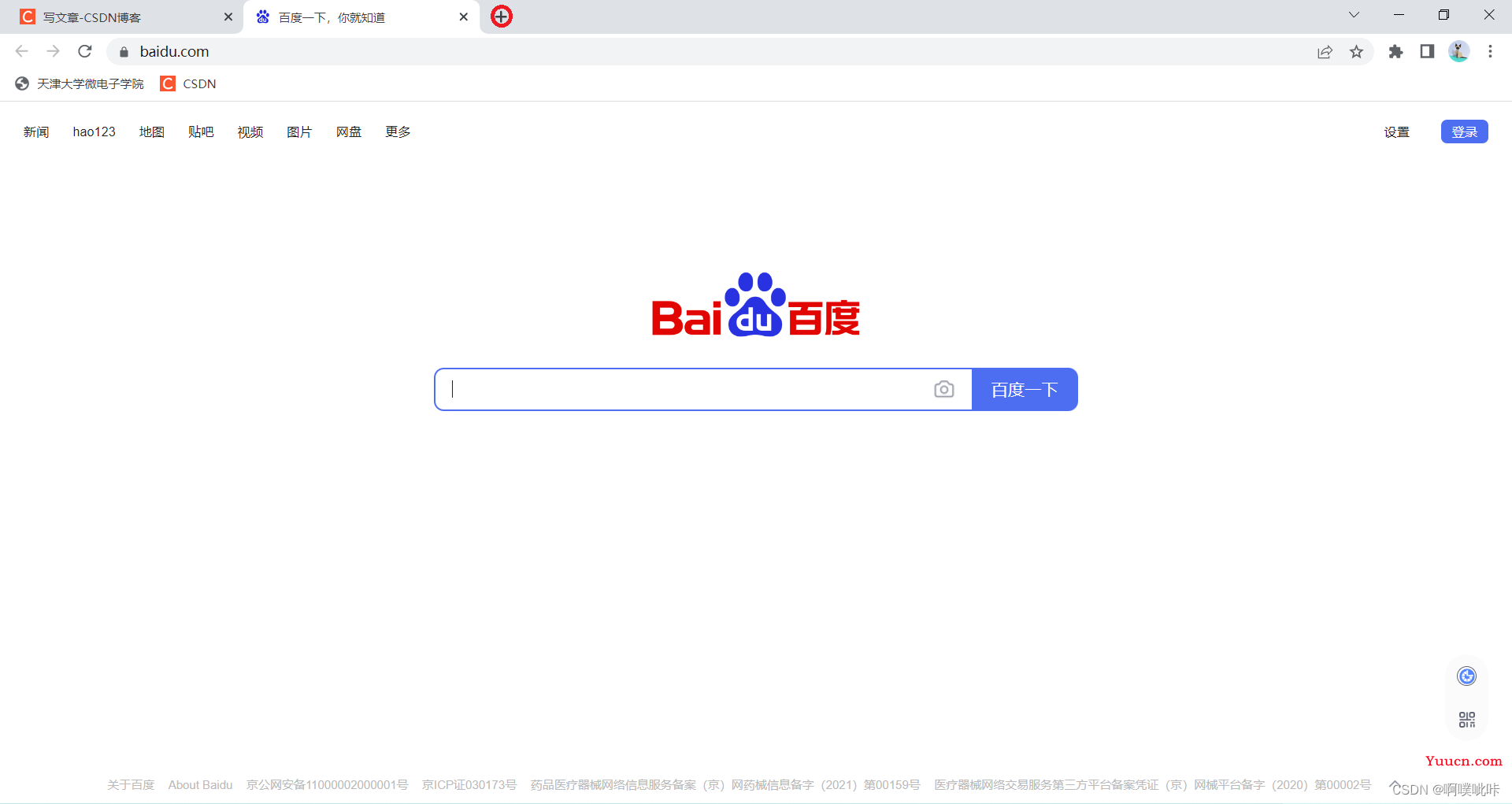The height and width of the screenshot is (804, 1512).
Task: Click the 登录 login button
Action: pos(1464,132)
